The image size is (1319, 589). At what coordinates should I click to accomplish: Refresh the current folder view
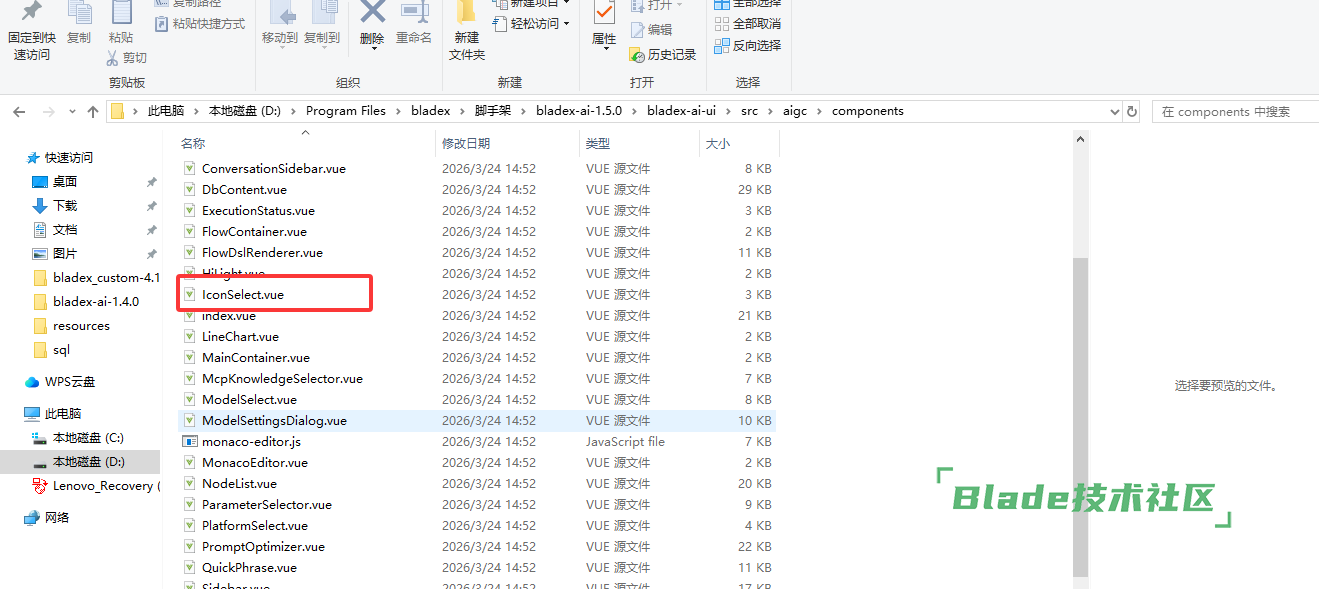tap(1132, 112)
